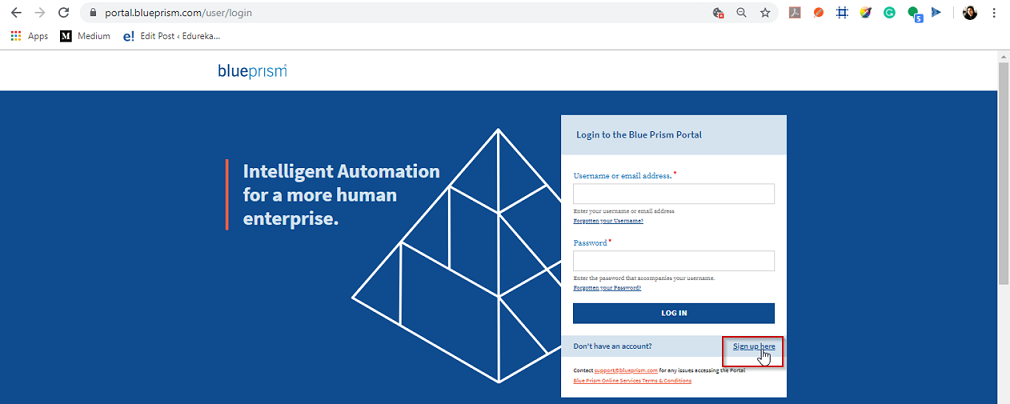Click the support@blueprism.com email link
1010x404 pixels.
pyautogui.click(x=625, y=370)
